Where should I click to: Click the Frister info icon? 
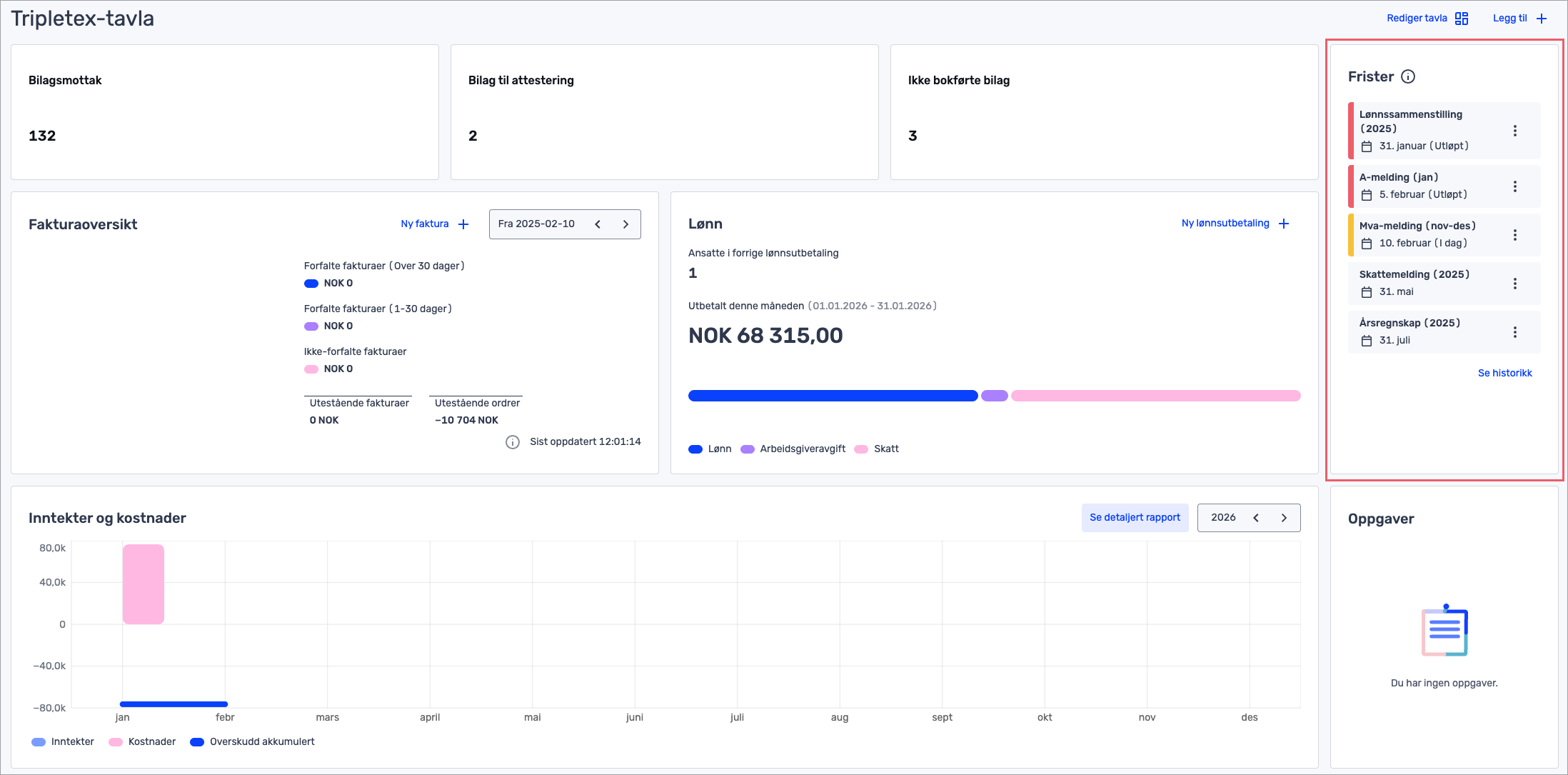pyautogui.click(x=1408, y=76)
